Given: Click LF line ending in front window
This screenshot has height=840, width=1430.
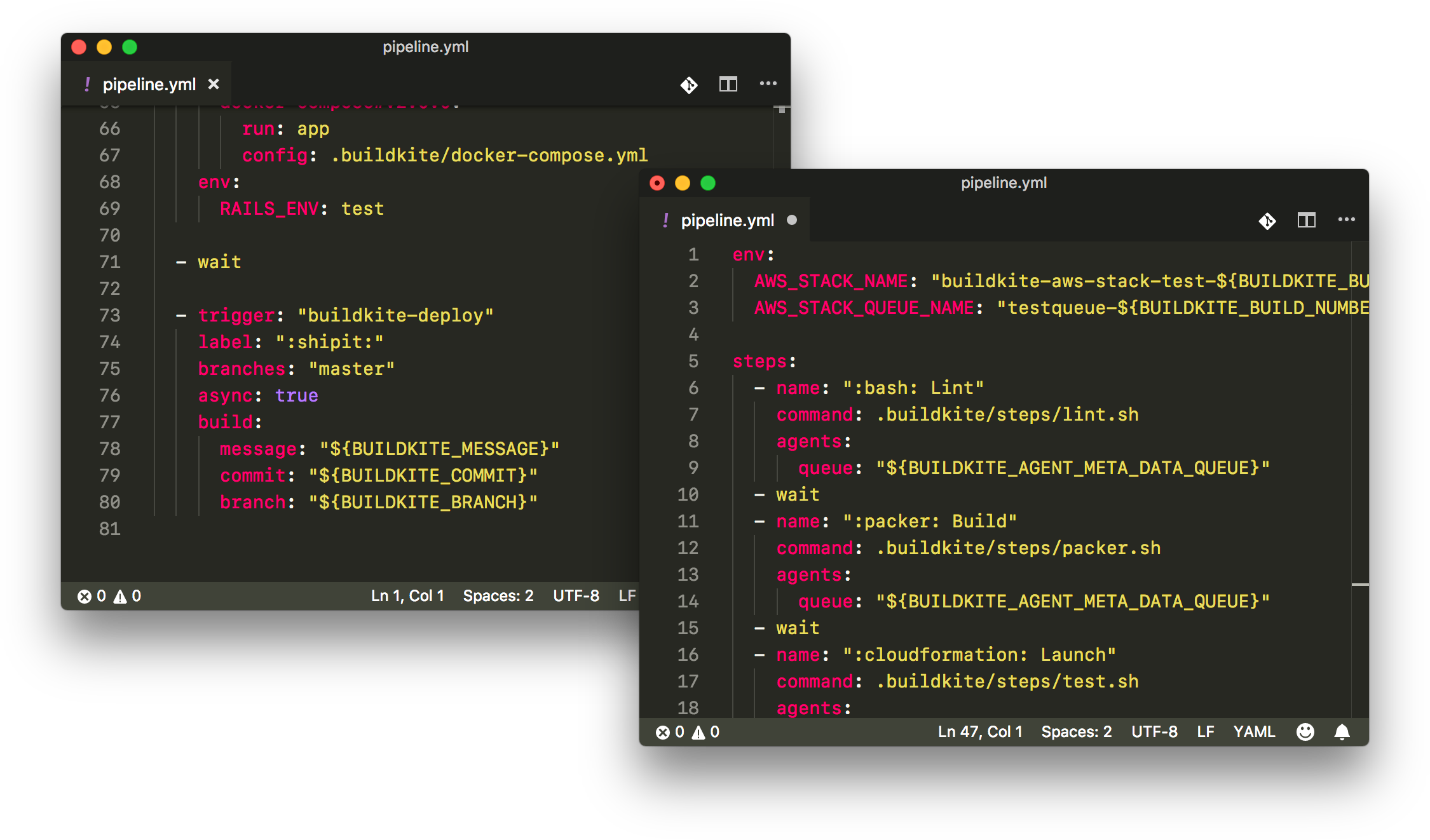Looking at the screenshot, I should pyautogui.click(x=1205, y=732).
